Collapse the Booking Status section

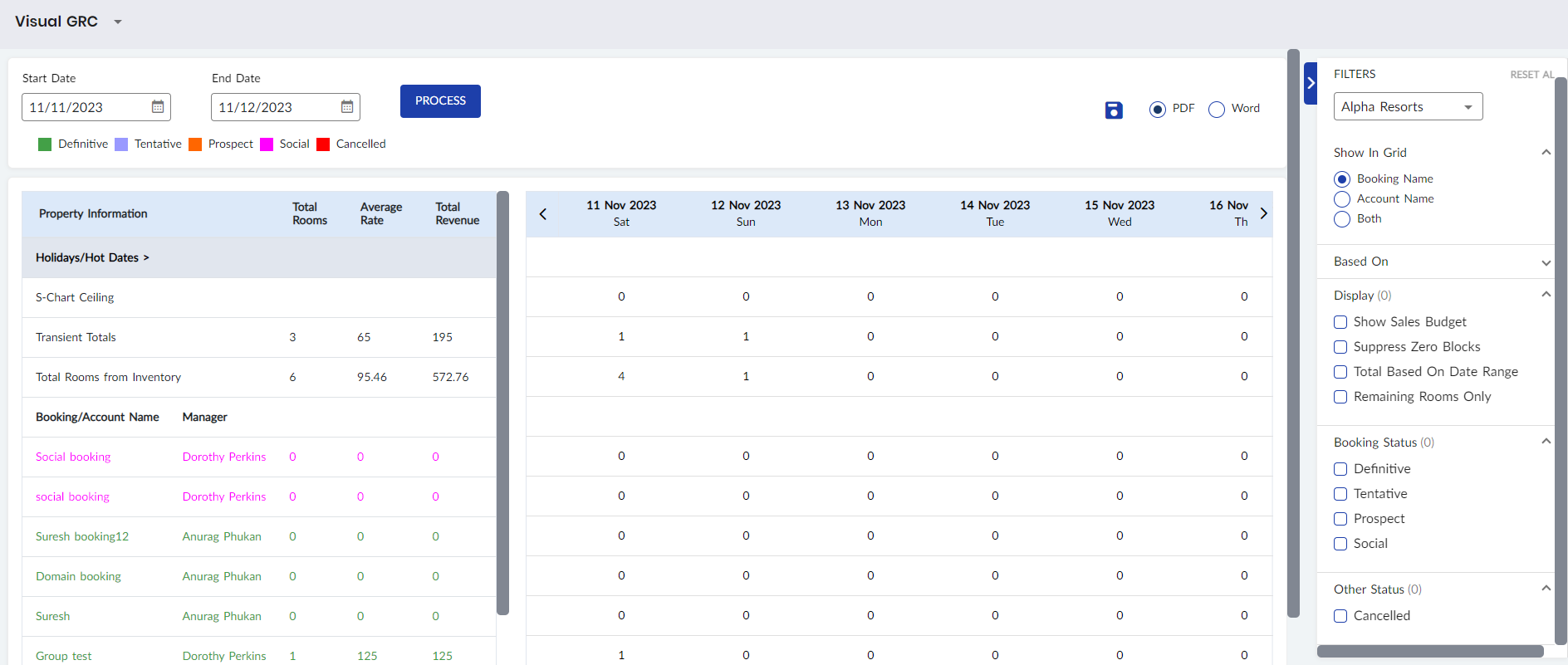tap(1546, 442)
